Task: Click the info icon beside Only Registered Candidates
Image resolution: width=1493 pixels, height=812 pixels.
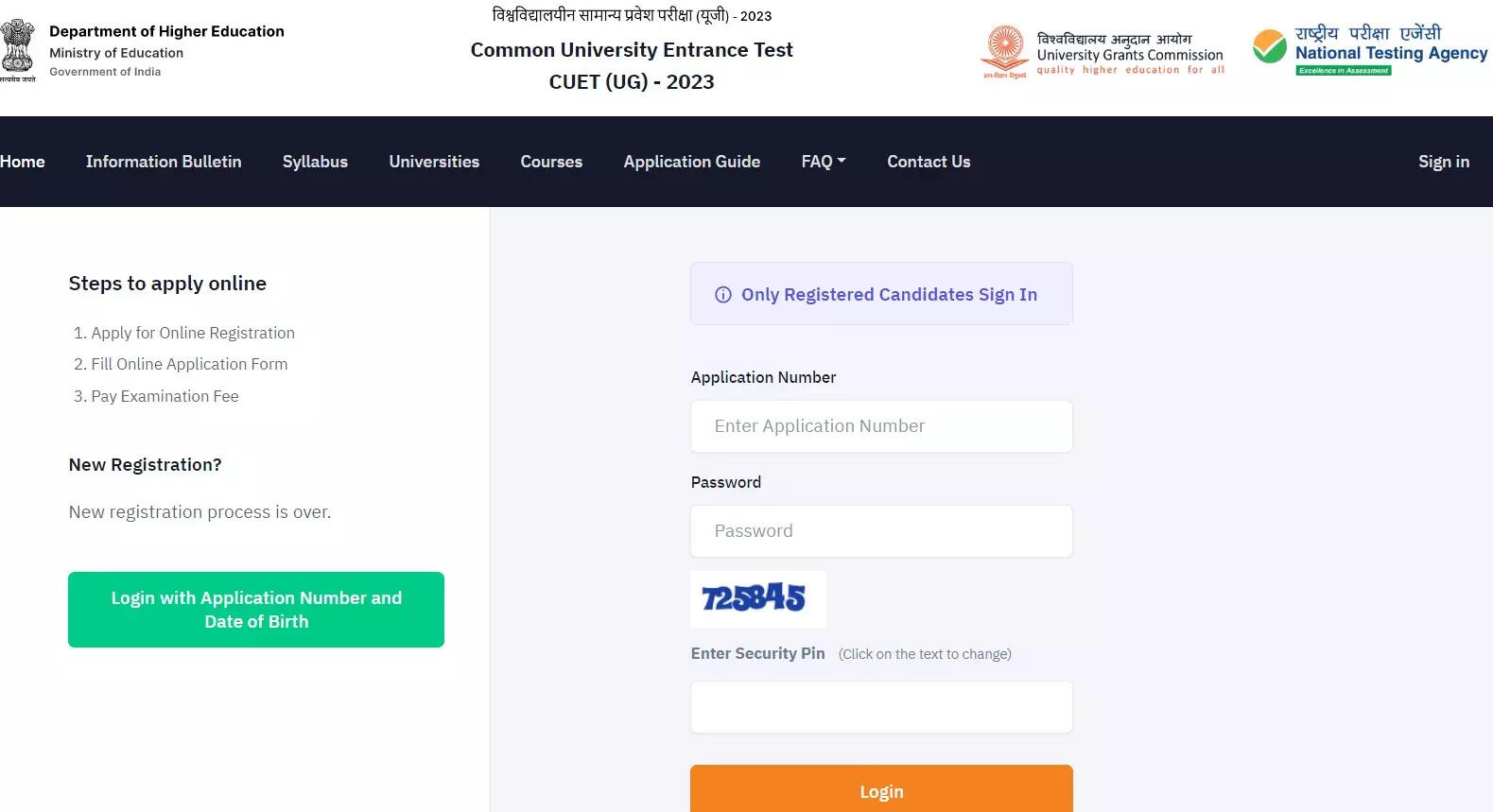Action: point(723,295)
